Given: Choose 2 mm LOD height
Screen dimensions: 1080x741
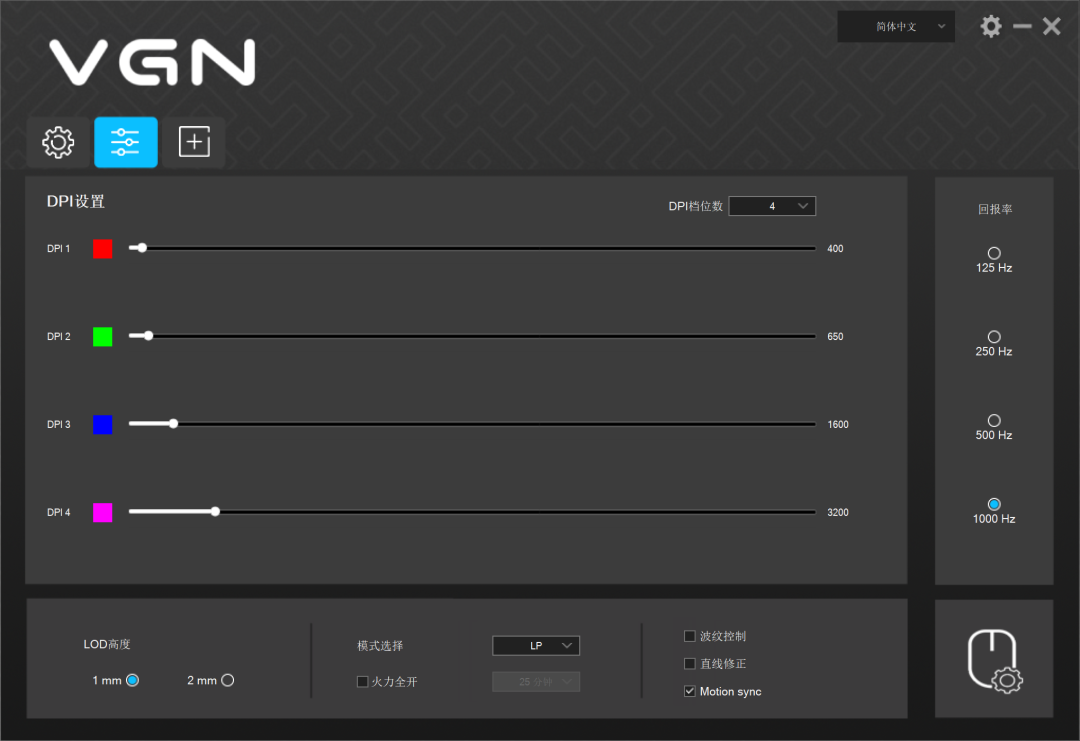Looking at the screenshot, I should point(227,680).
